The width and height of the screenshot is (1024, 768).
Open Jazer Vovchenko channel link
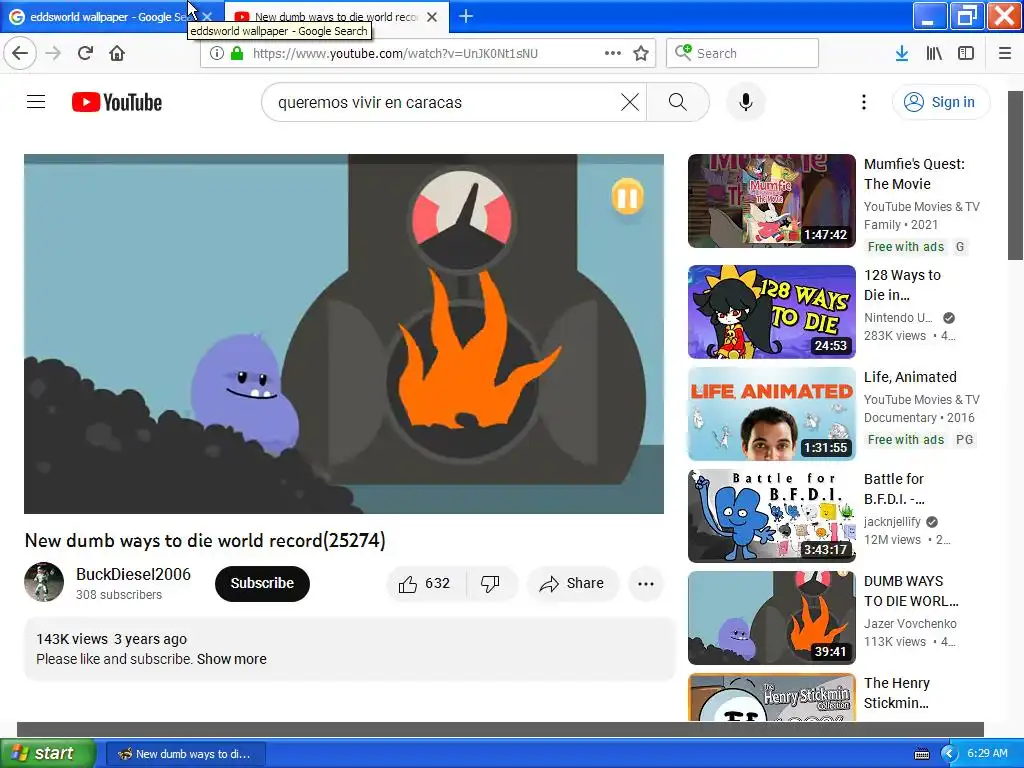tap(910, 623)
